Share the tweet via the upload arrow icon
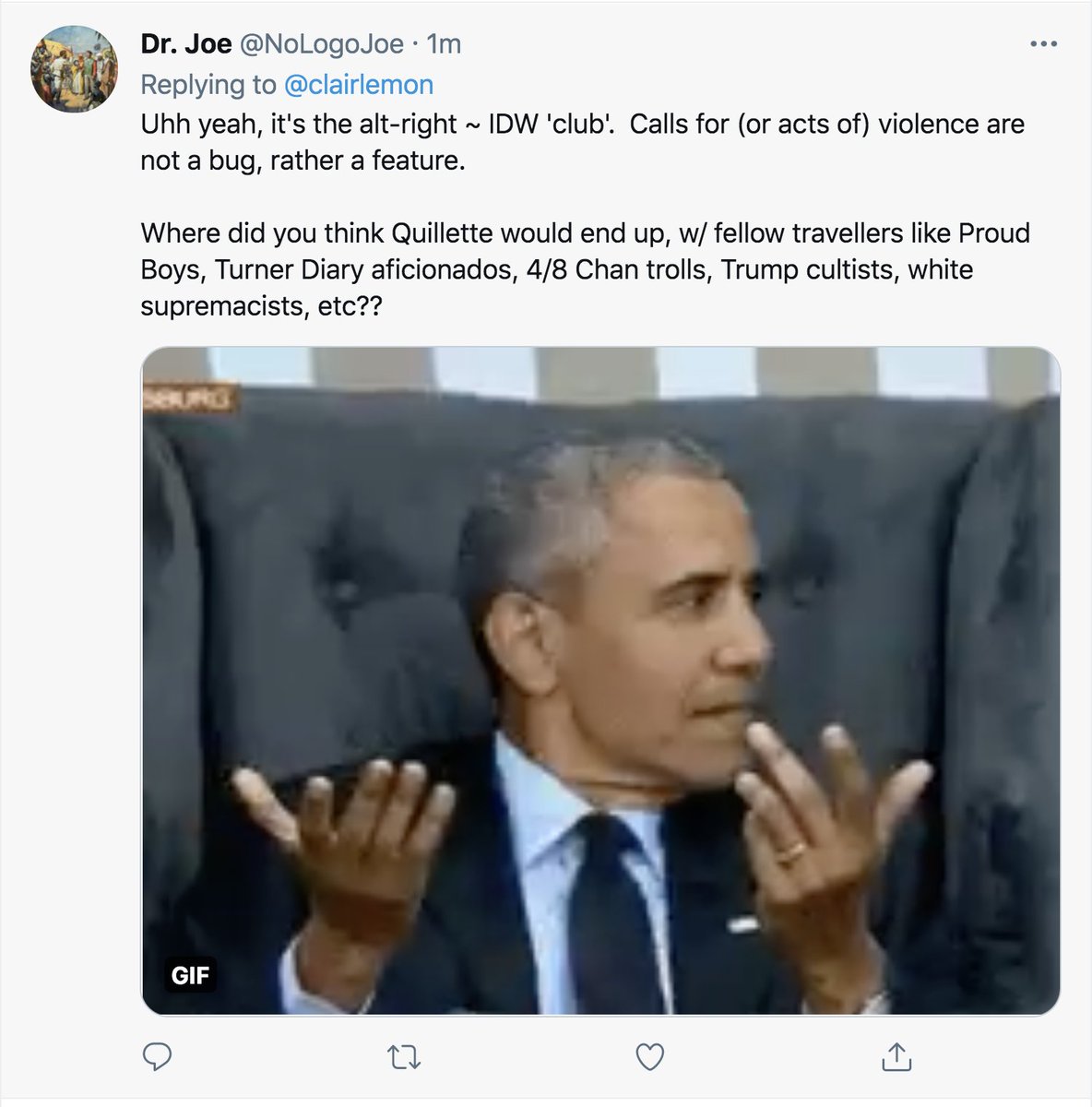 tap(896, 1056)
